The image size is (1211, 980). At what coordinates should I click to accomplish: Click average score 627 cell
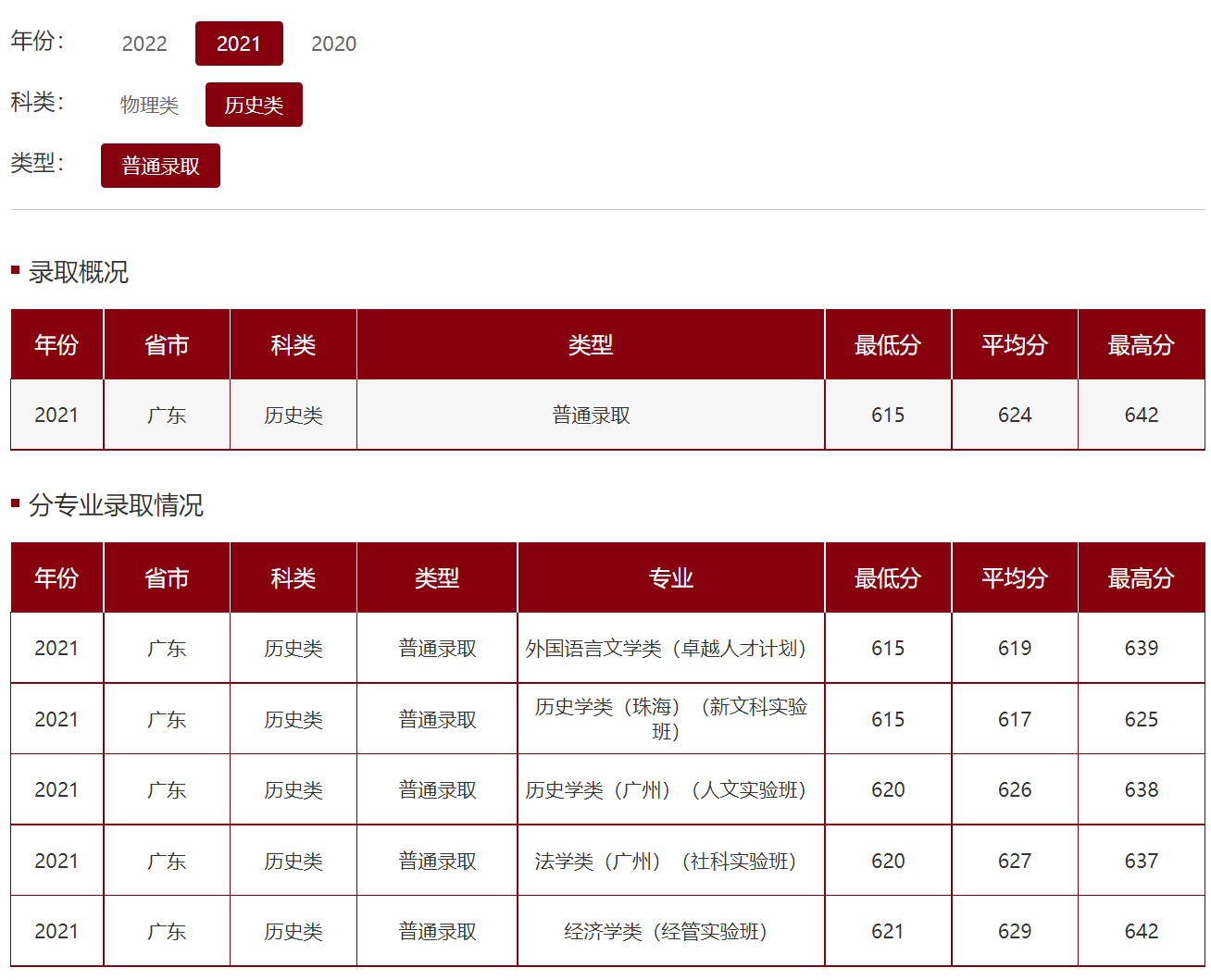(1015, 861)
